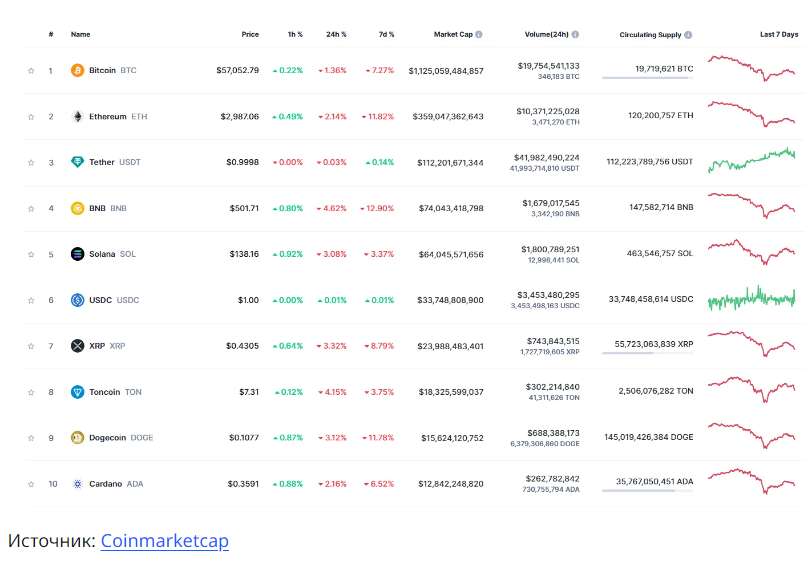The image size is (811, 578).
Task: Add Solana to watchlist with star
Action: tap(31, 254)
